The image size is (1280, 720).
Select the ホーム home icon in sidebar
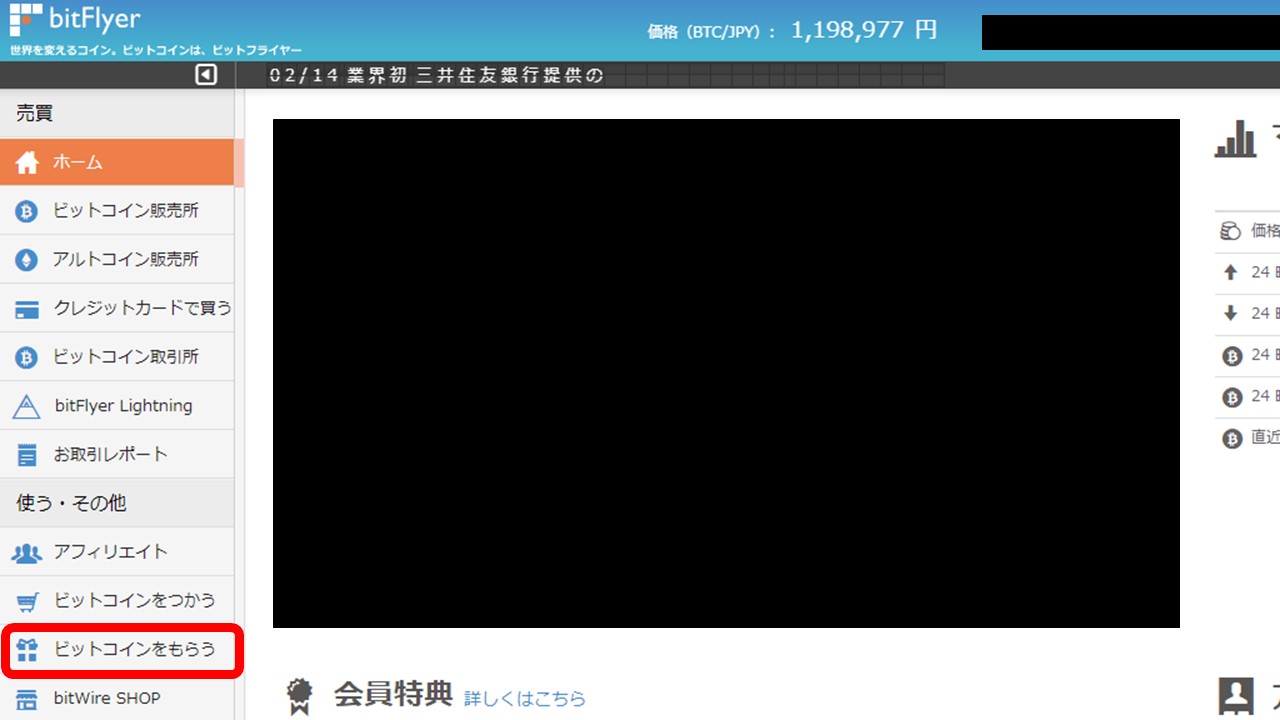pos(27,161)
